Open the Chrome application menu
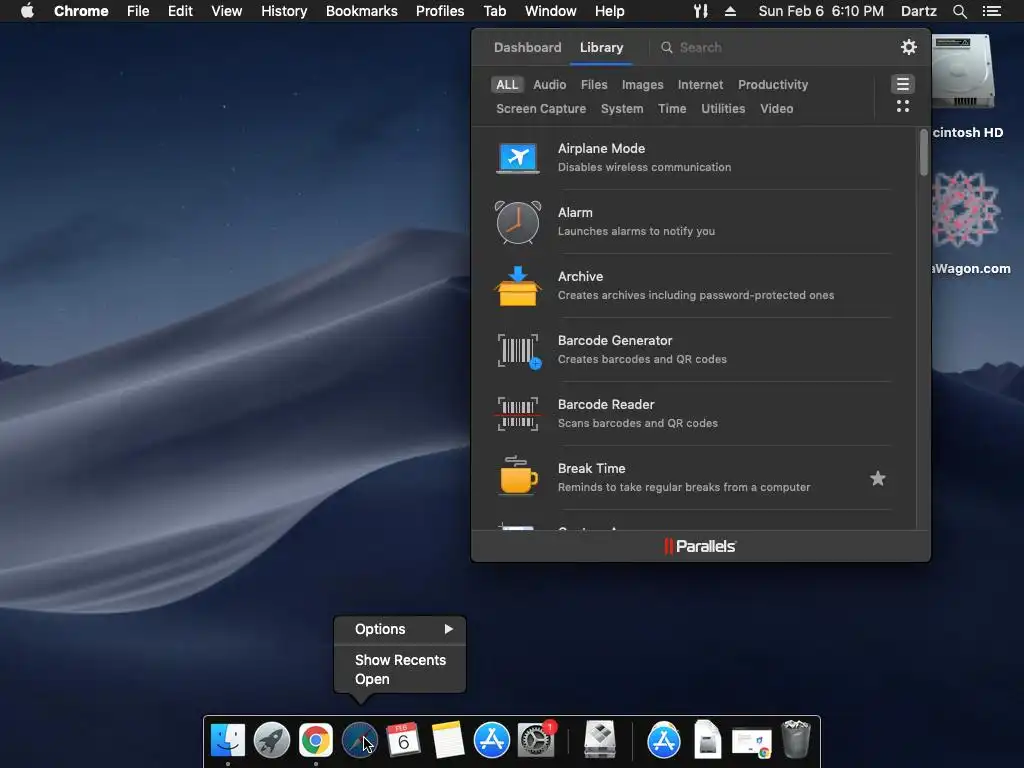The image size is (1024, 768). pyautogui.click(x=81, y=11)
